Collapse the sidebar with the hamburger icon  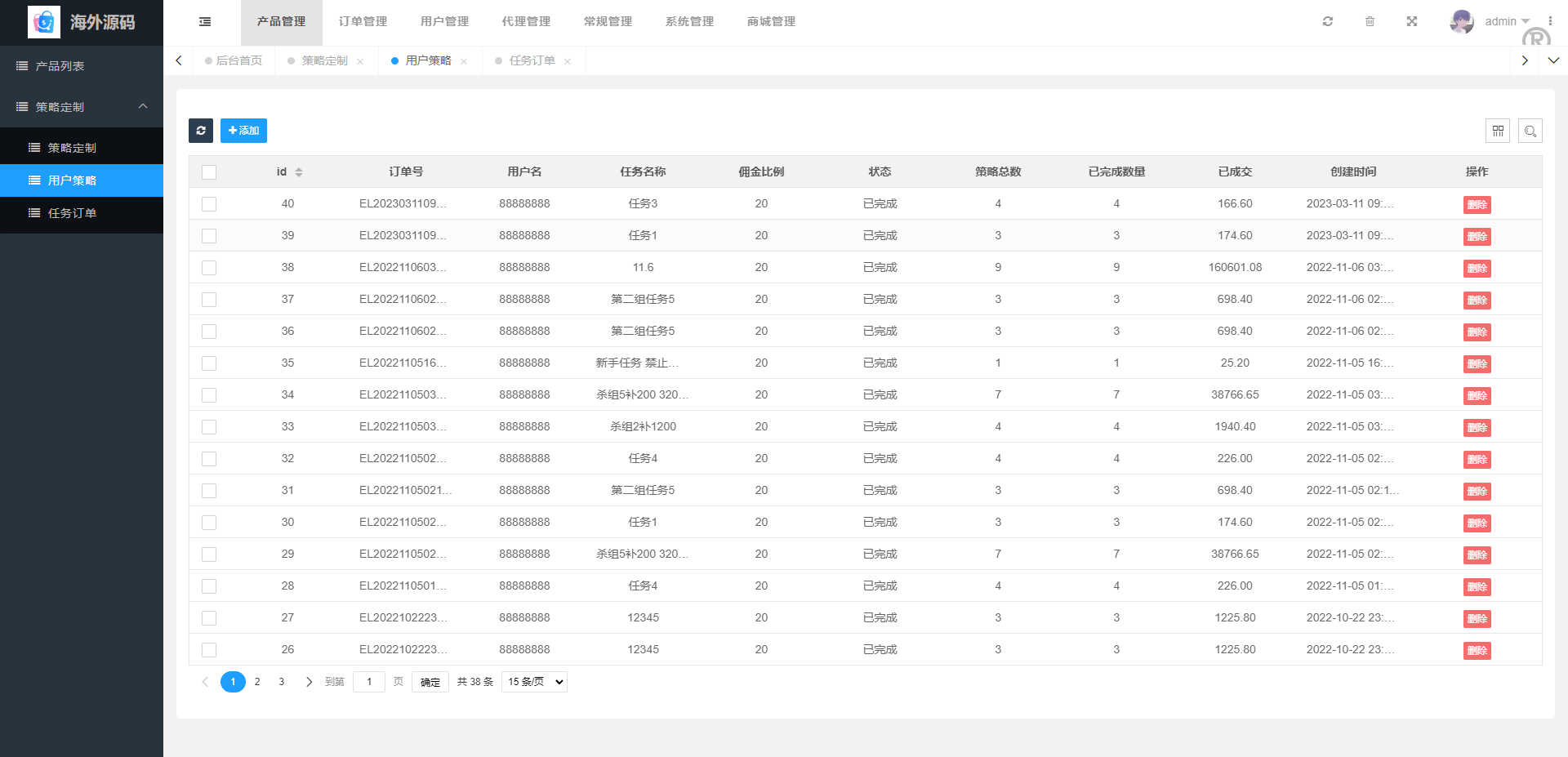pyautogui.click(x=205, y=22)
